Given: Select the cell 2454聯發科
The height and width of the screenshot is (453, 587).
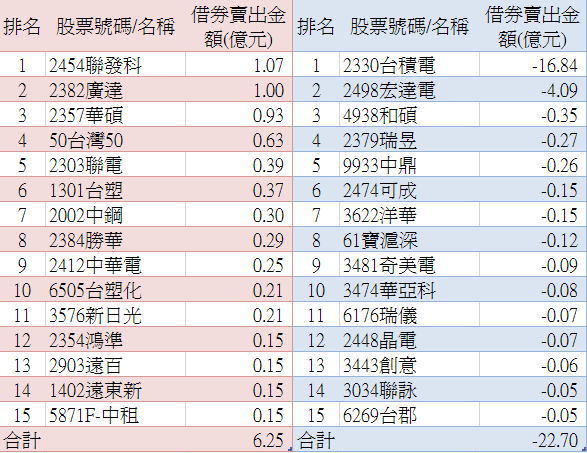Looking at the screenshot, I should tap(115, 65).
